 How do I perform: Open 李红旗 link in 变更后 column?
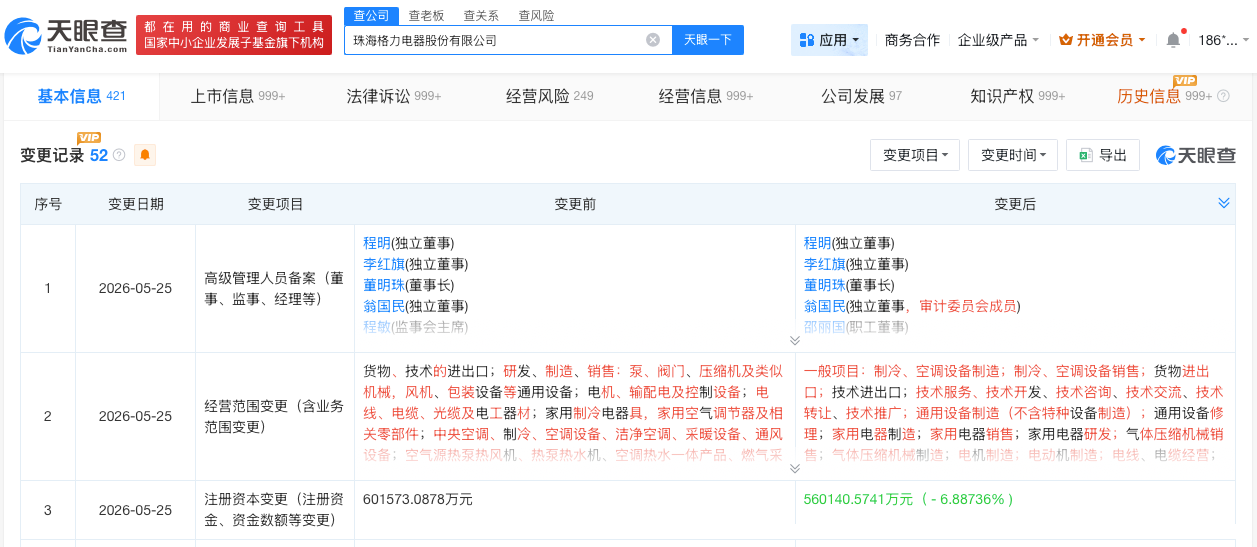click(x=824, y=264)
